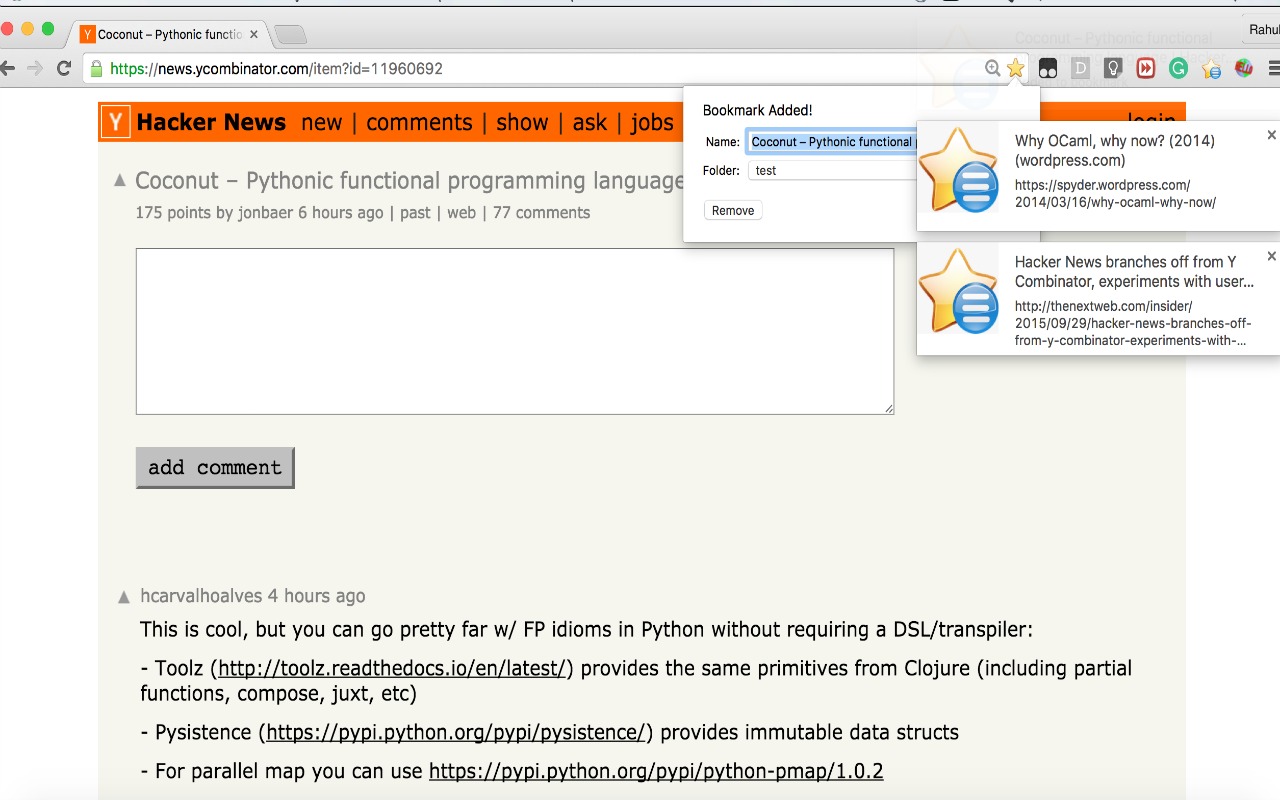The height and width of the screenshot is (800, 1280).
Task: Open the 'new' nav link
Action: tap(322, 122)
